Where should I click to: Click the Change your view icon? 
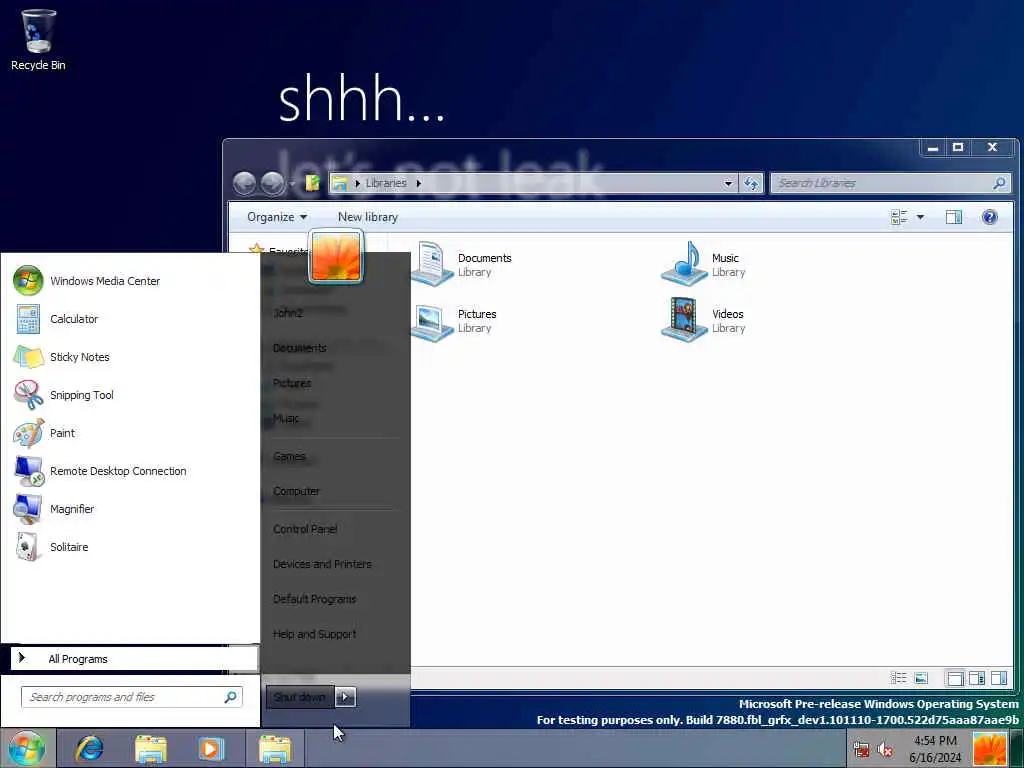(x=899, y=217)
